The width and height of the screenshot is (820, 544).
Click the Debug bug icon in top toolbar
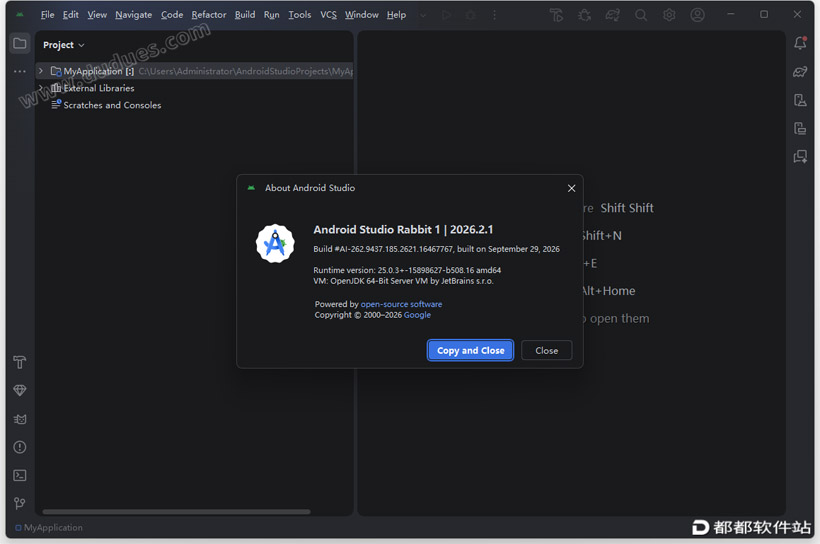584,15
